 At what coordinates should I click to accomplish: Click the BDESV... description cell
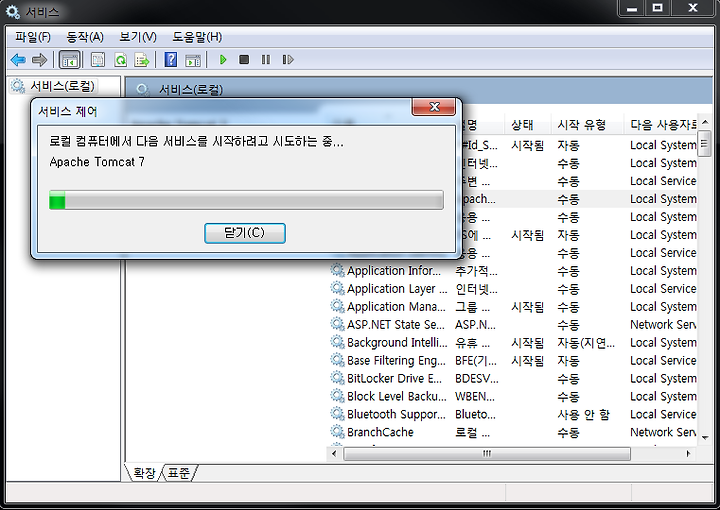[x=477, y=378]
